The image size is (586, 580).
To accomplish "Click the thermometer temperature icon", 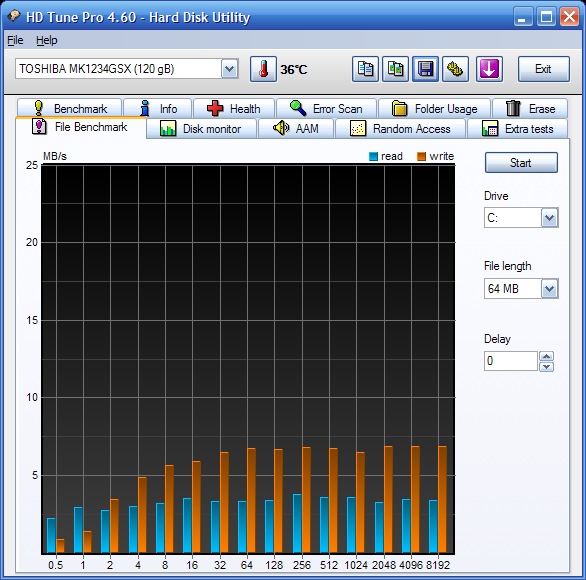I will (263, 69).
